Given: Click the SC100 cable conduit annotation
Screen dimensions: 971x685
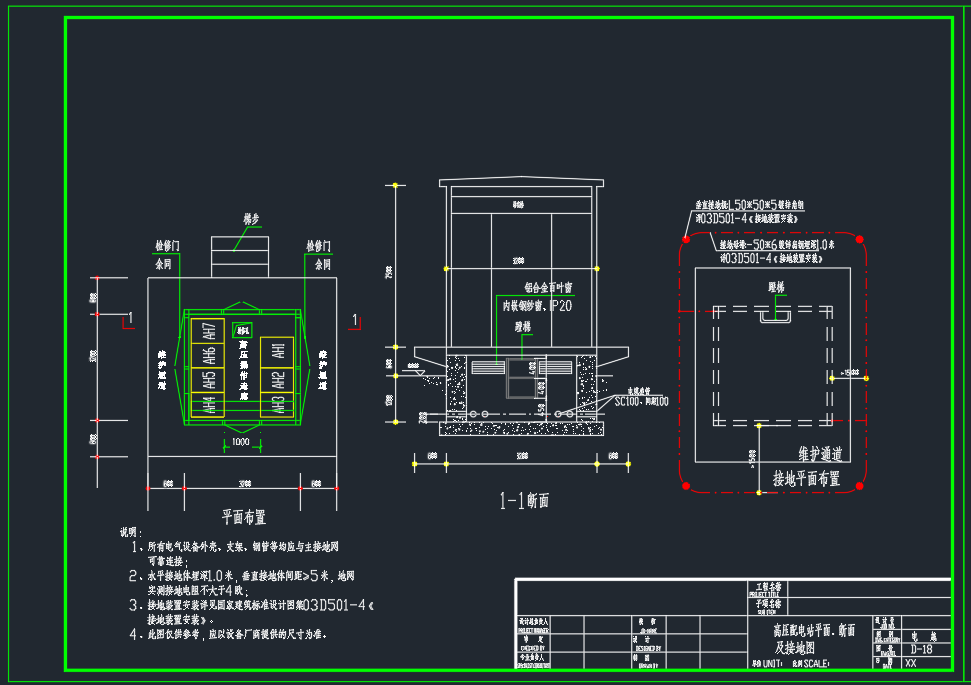Looking at the screenshot, I should pos(640,400).
